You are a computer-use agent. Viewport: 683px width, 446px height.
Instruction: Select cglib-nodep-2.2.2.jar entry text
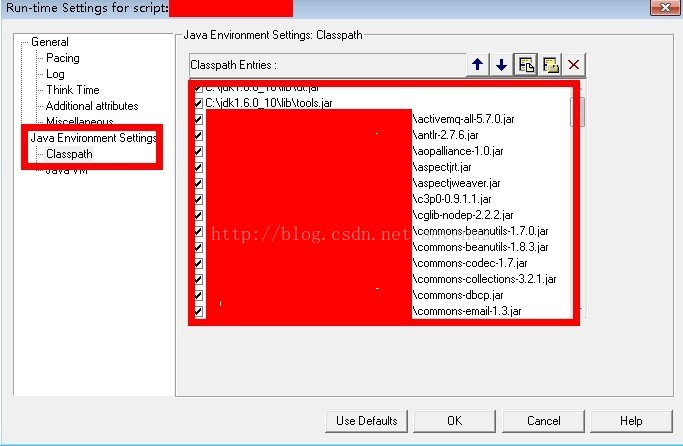pyautogui.click(x=463, y=215)
